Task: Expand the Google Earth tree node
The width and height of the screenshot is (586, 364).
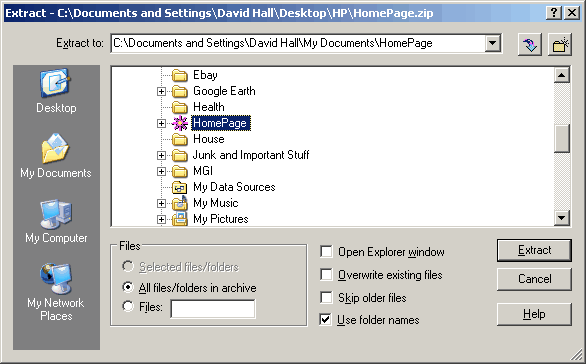Action: point(161,92)
